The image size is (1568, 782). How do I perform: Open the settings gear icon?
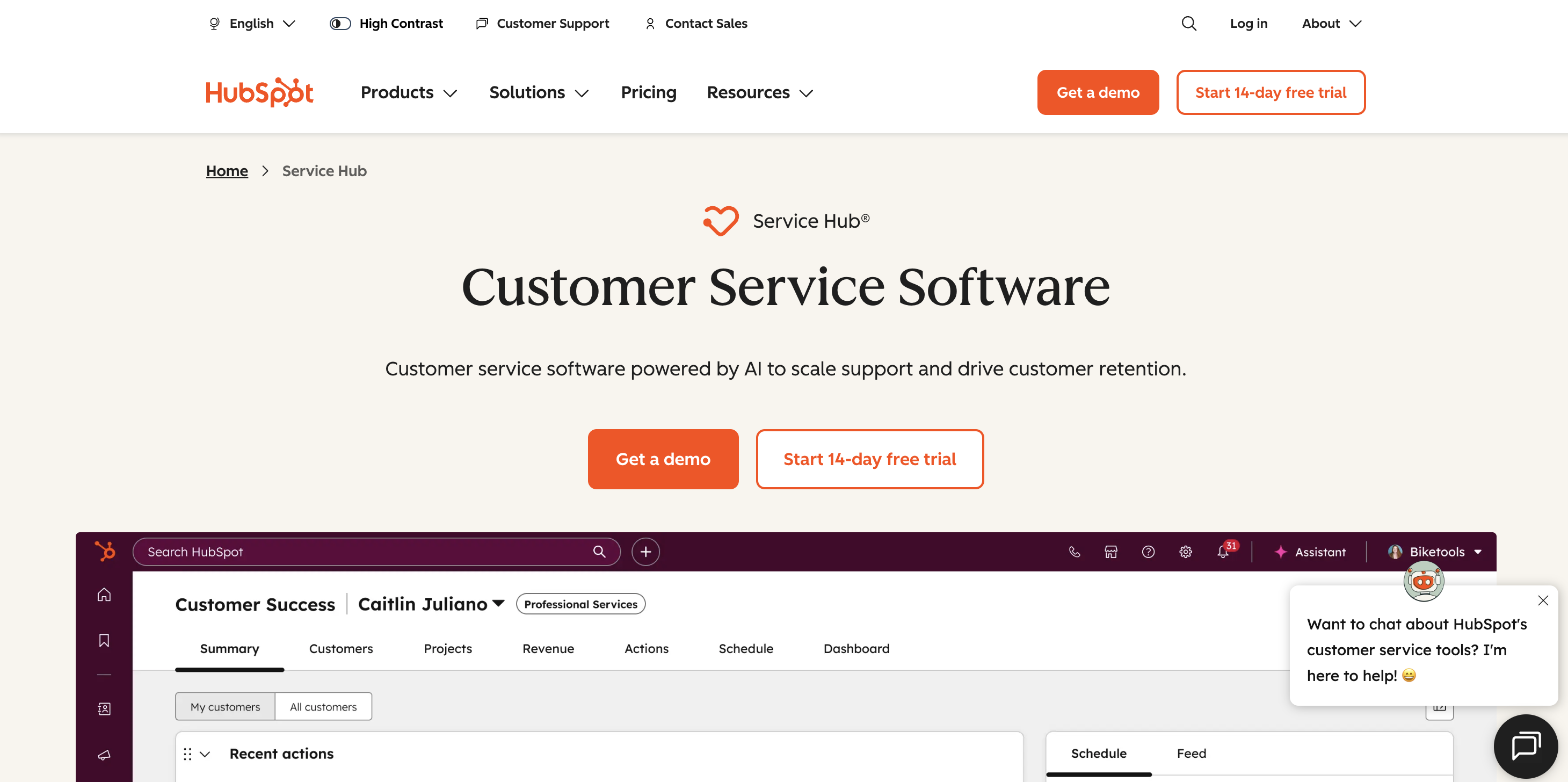(x=1185, y=552)
